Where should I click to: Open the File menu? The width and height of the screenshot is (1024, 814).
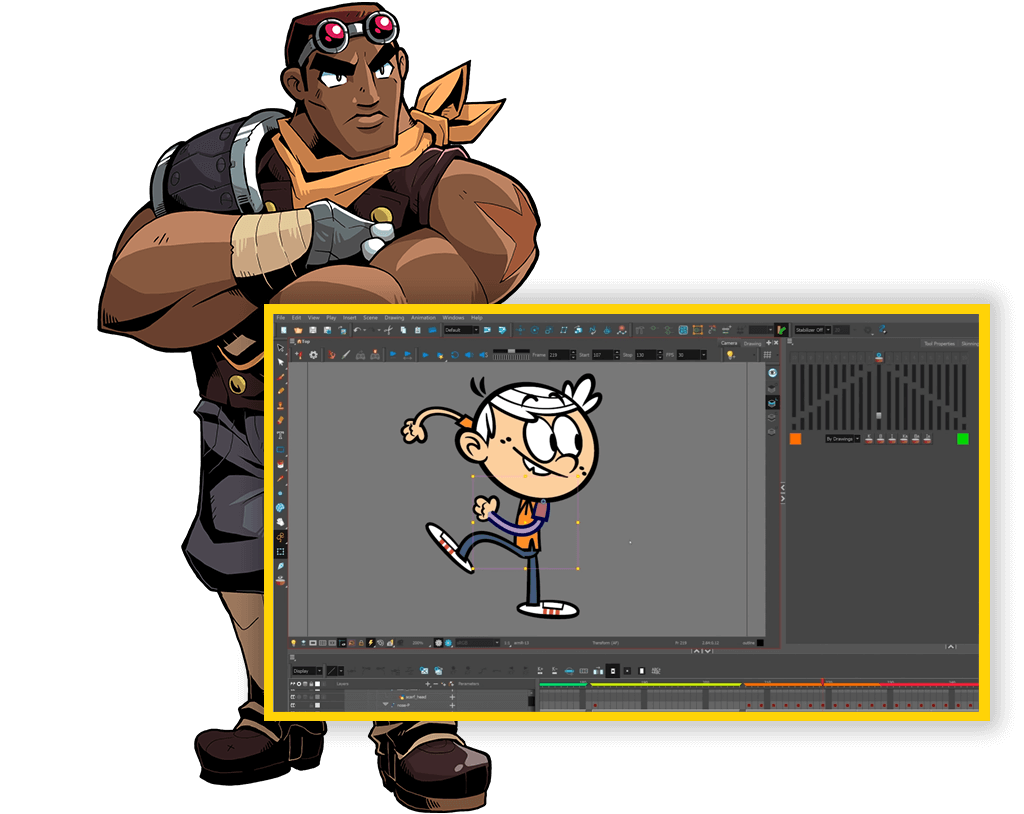point(281,318)
